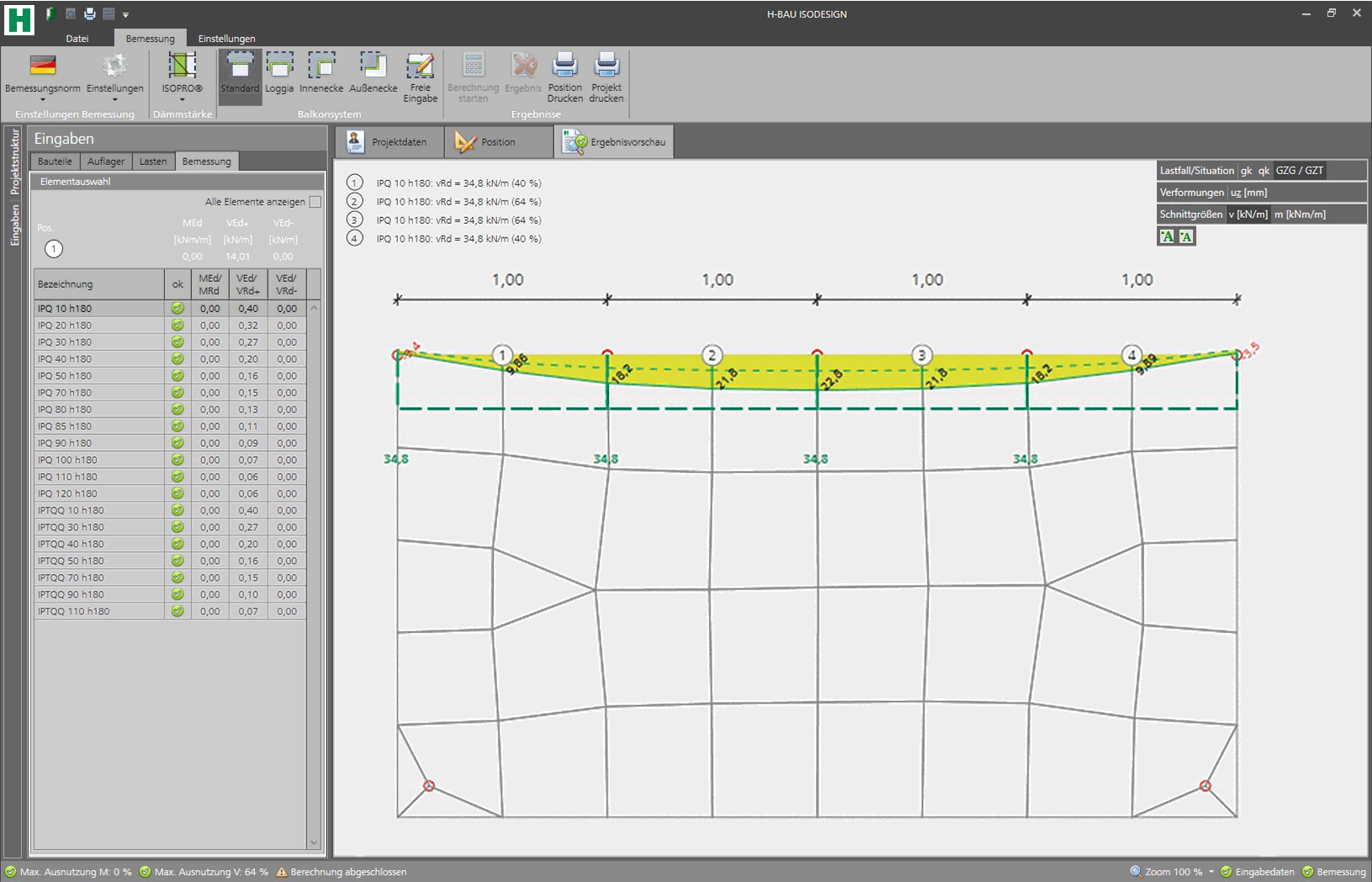Click element marker 2 in the diagram
This screenshot has width=1372, height=882.
tap(712, 355)
